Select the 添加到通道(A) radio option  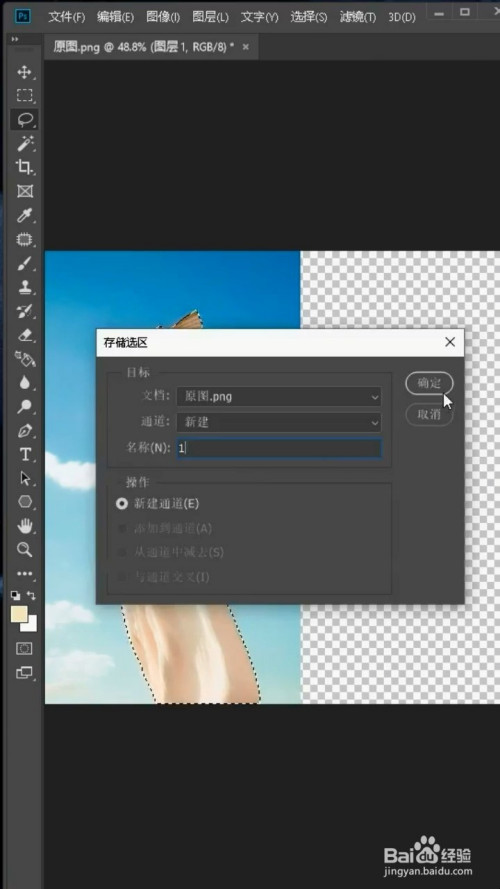pos(164,528)
